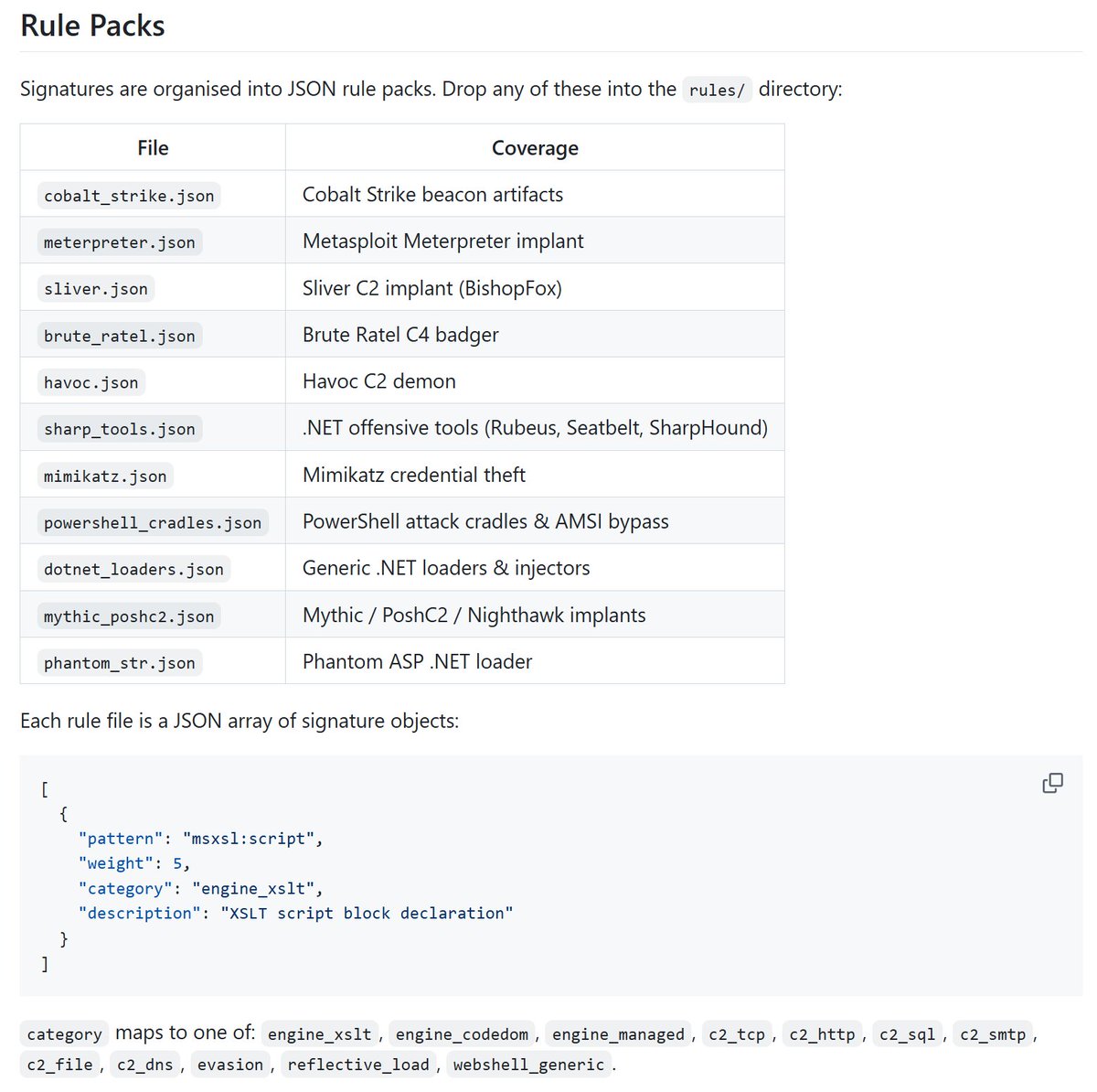Click the File column header
The height and width of the screenshot is (1092, 1097).
pos(153,147)
